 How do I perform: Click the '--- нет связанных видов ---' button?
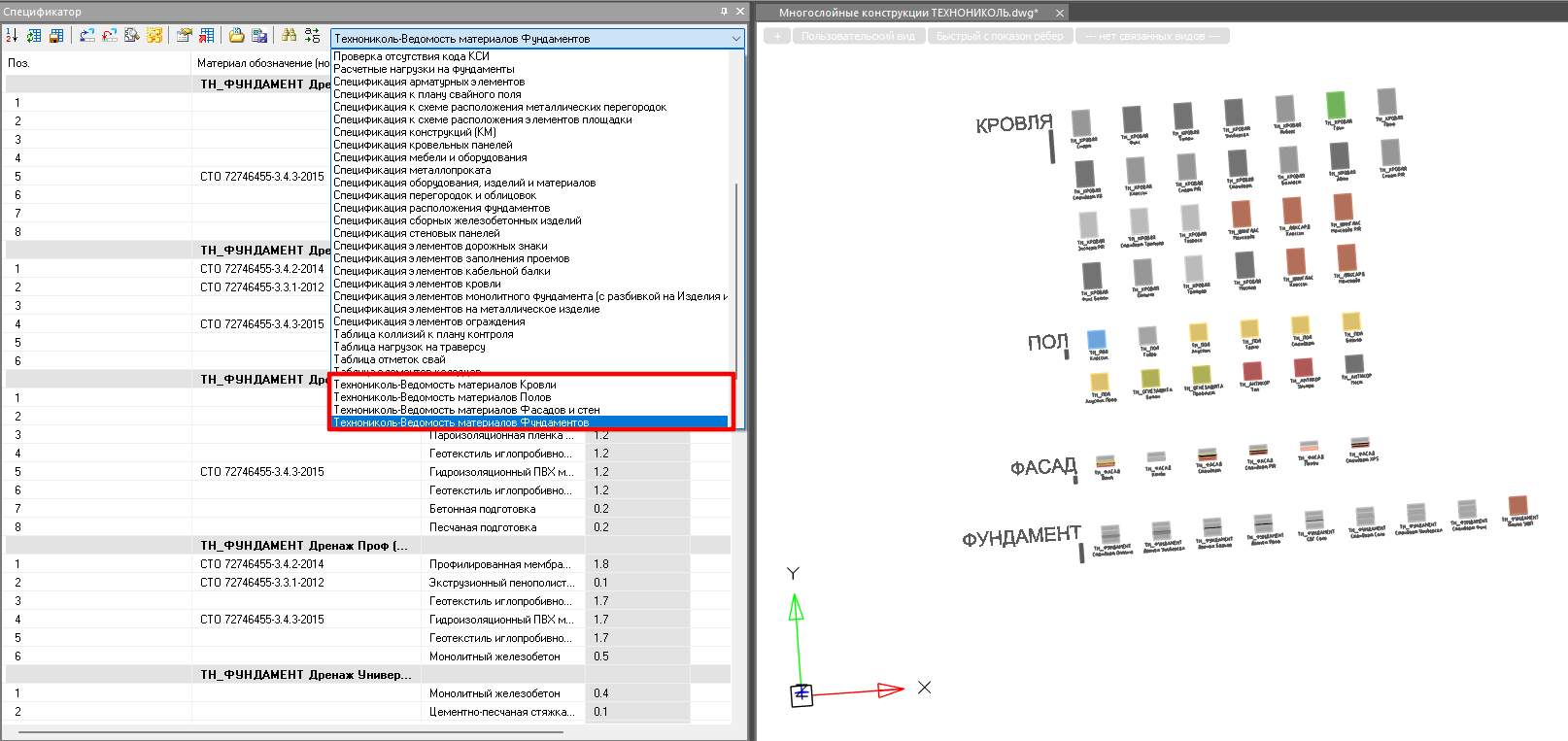click(1151, 36)
